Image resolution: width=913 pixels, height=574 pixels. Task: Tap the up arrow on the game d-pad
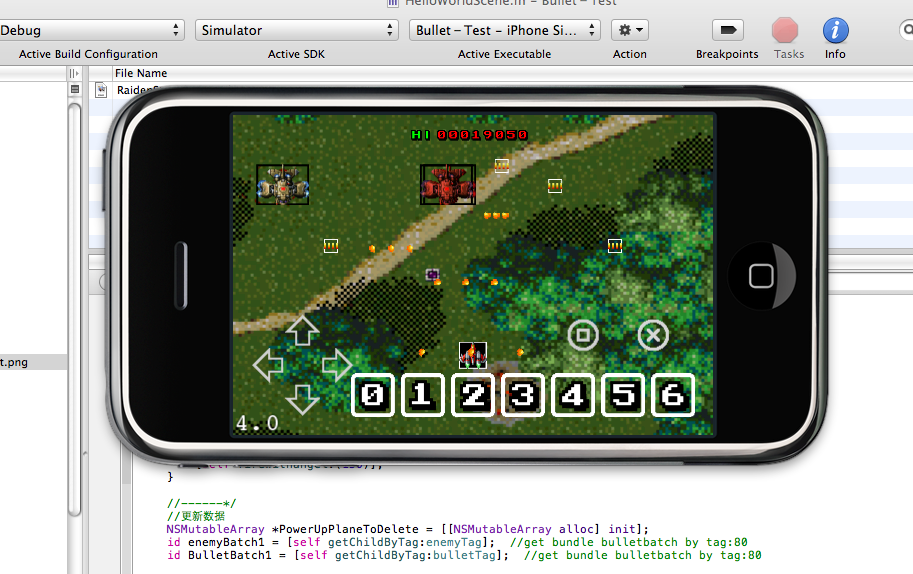tap(302, 331)
